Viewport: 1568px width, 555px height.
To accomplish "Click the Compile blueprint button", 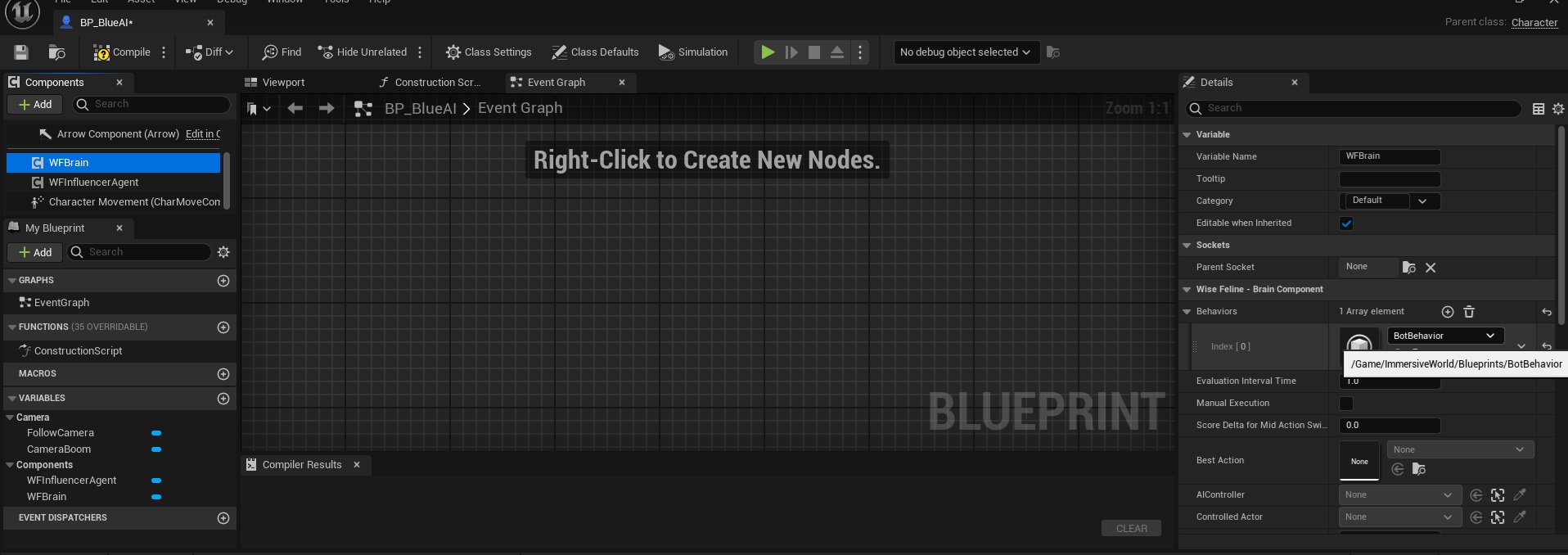I will pos(122,52).
